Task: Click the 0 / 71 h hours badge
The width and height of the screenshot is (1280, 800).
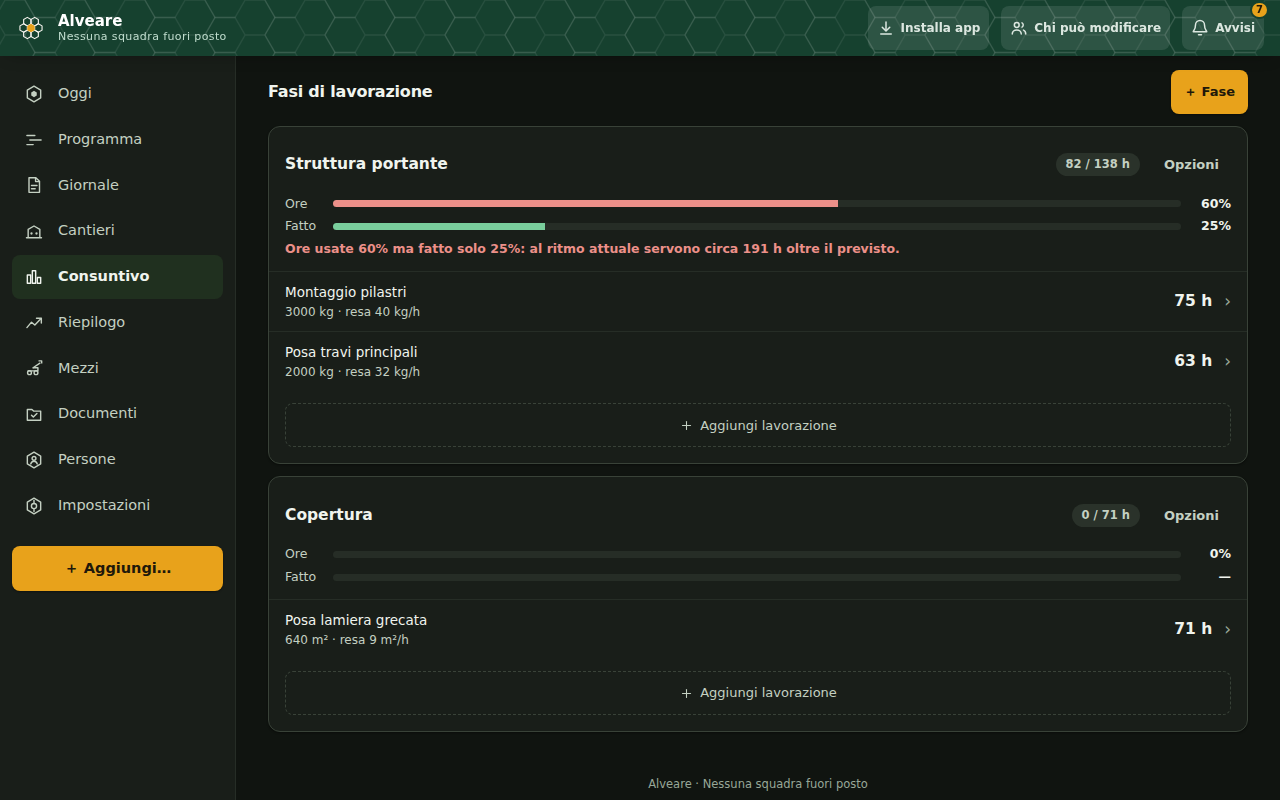Action: (1105, 515)
